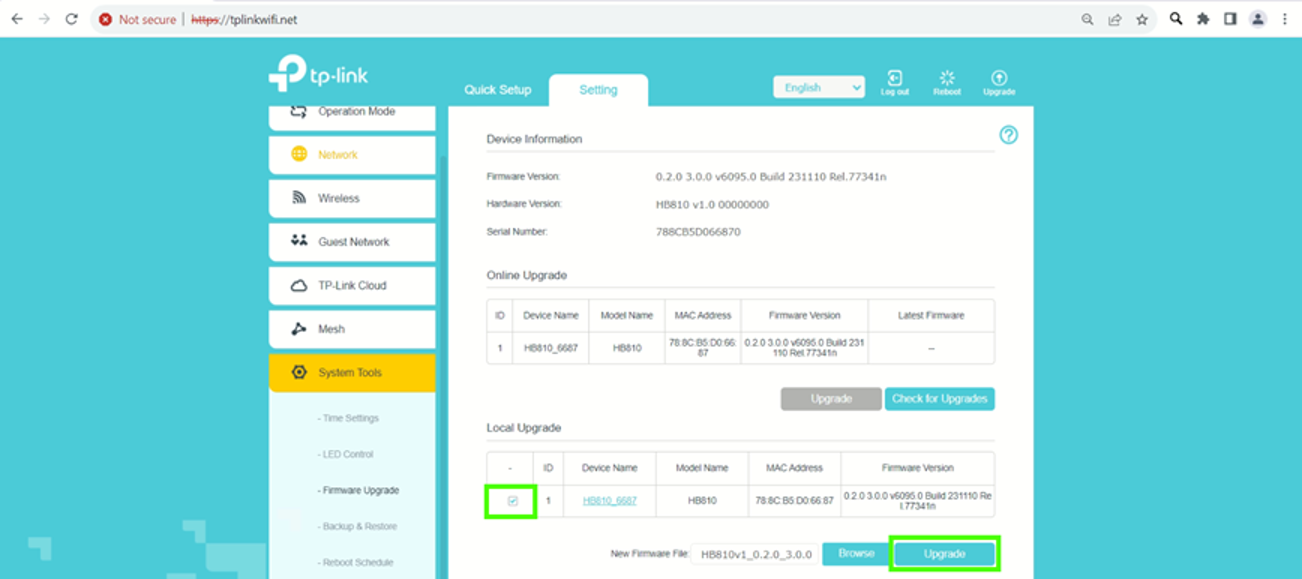Click the Upgrade icon next to Reboot

pos(999,83)
